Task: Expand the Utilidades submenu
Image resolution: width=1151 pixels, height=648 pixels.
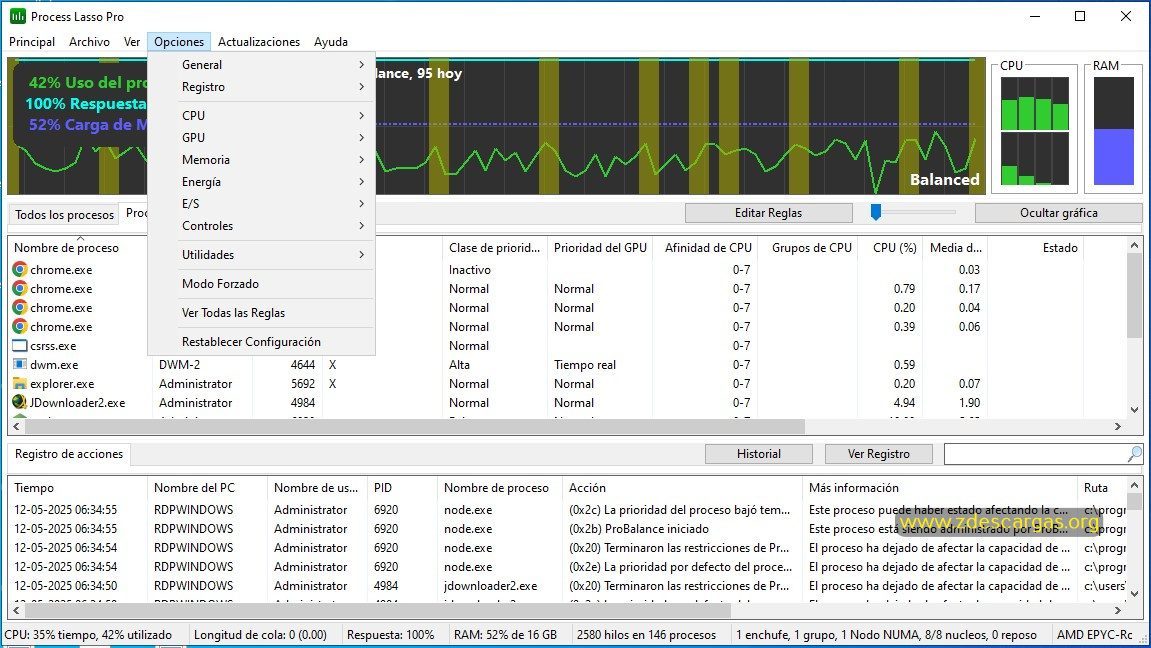Action: (x=261, y=255)
